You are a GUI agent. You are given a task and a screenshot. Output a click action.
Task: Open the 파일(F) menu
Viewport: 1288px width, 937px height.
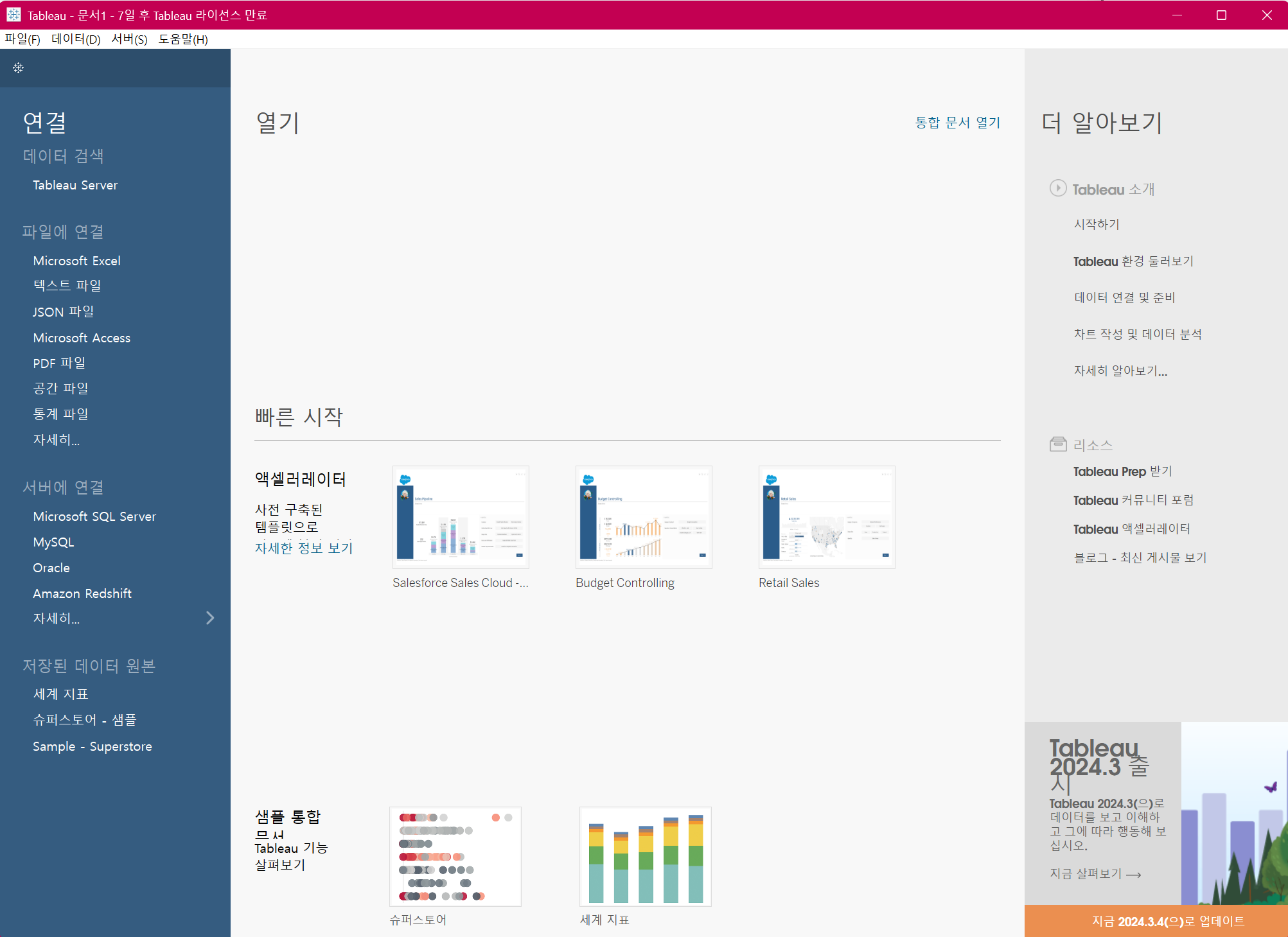pyautogui.click(x=22, y=39)
